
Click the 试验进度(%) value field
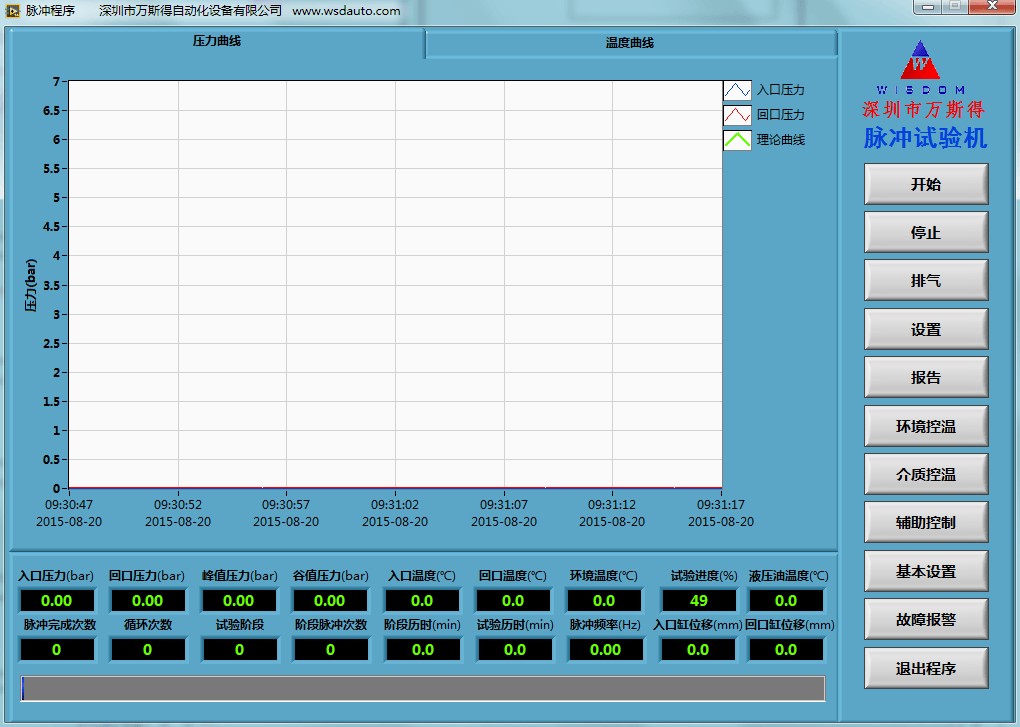pyautogui.click(x=698, y=601)
